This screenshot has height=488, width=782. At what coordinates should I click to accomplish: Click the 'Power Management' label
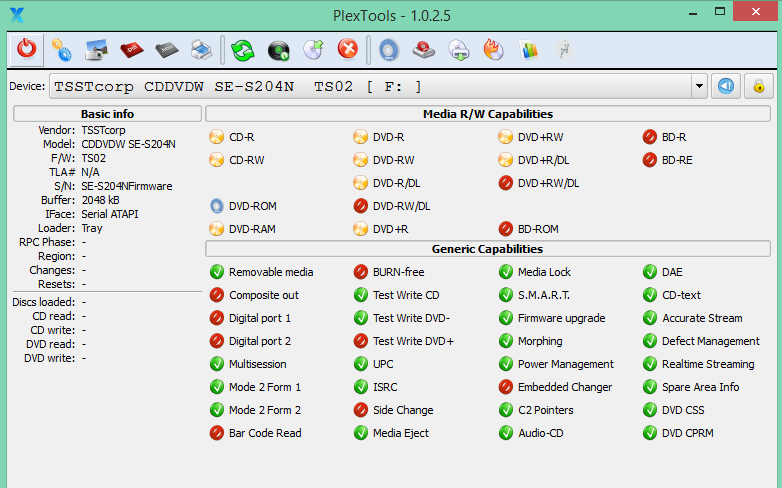(x=566, y=364)
